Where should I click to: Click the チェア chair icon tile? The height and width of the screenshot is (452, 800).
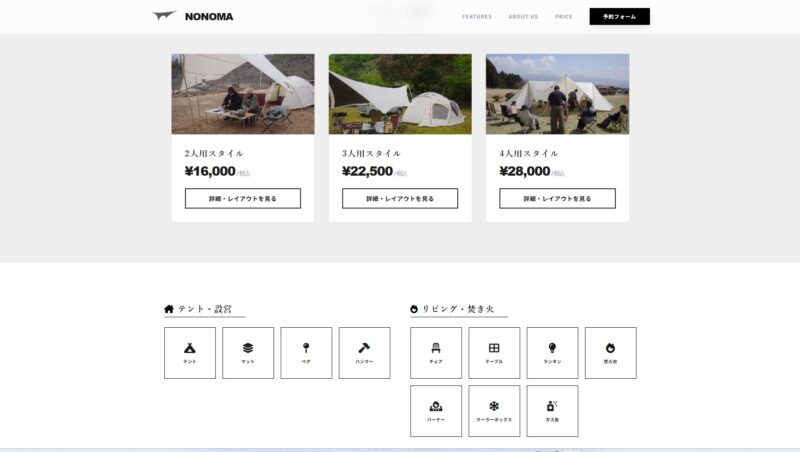(436, 353)
